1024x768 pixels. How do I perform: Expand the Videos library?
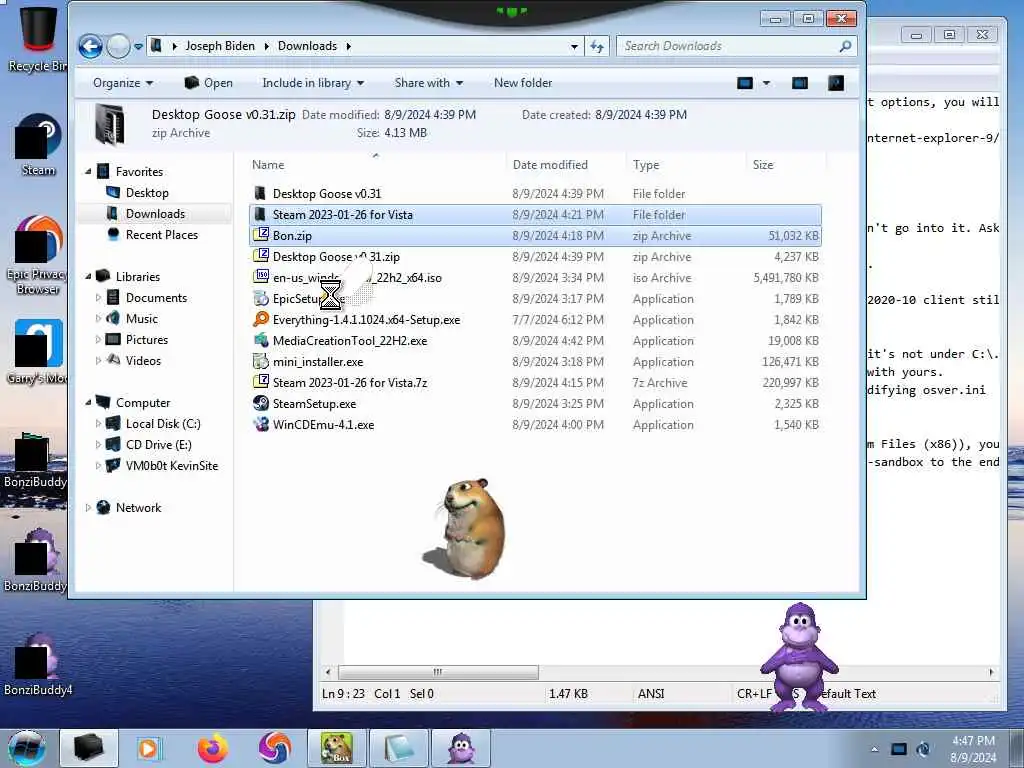(x=99, y=360)
